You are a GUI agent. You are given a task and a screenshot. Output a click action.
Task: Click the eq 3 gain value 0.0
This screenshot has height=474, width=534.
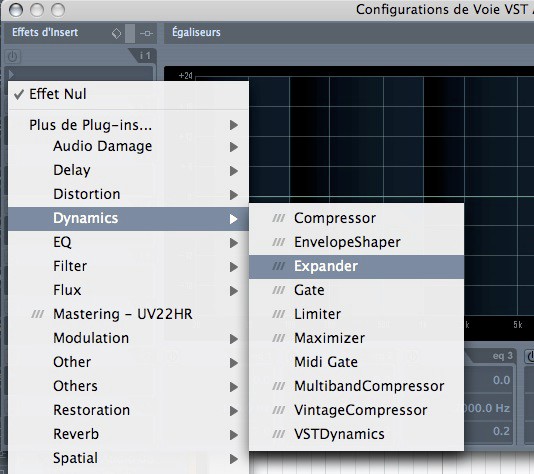point(501,380)
